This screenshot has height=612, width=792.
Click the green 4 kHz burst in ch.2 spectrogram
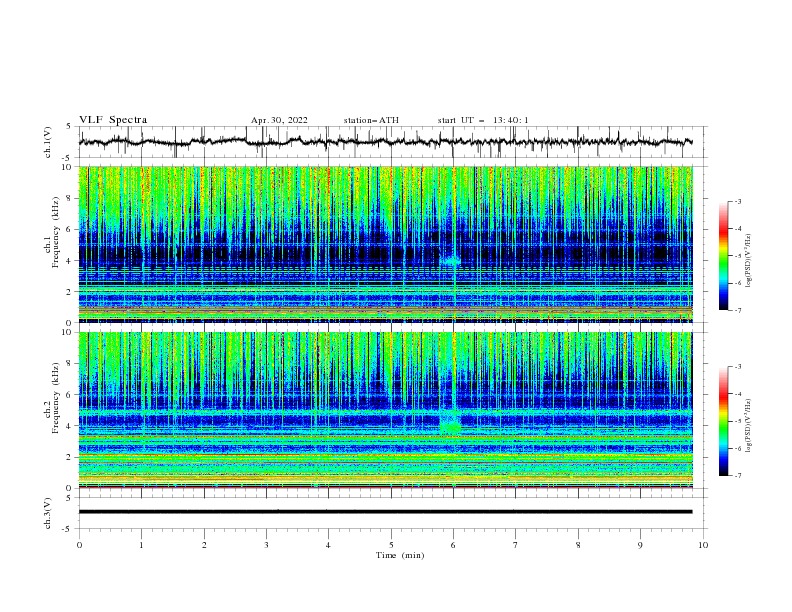[450, 428]
